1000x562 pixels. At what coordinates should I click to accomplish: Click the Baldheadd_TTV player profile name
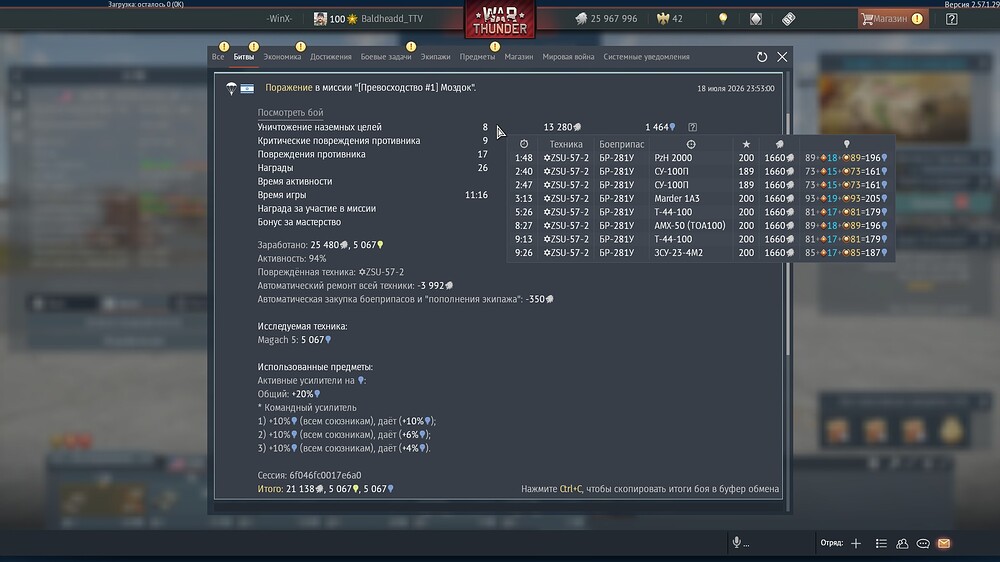click(392, 18)
